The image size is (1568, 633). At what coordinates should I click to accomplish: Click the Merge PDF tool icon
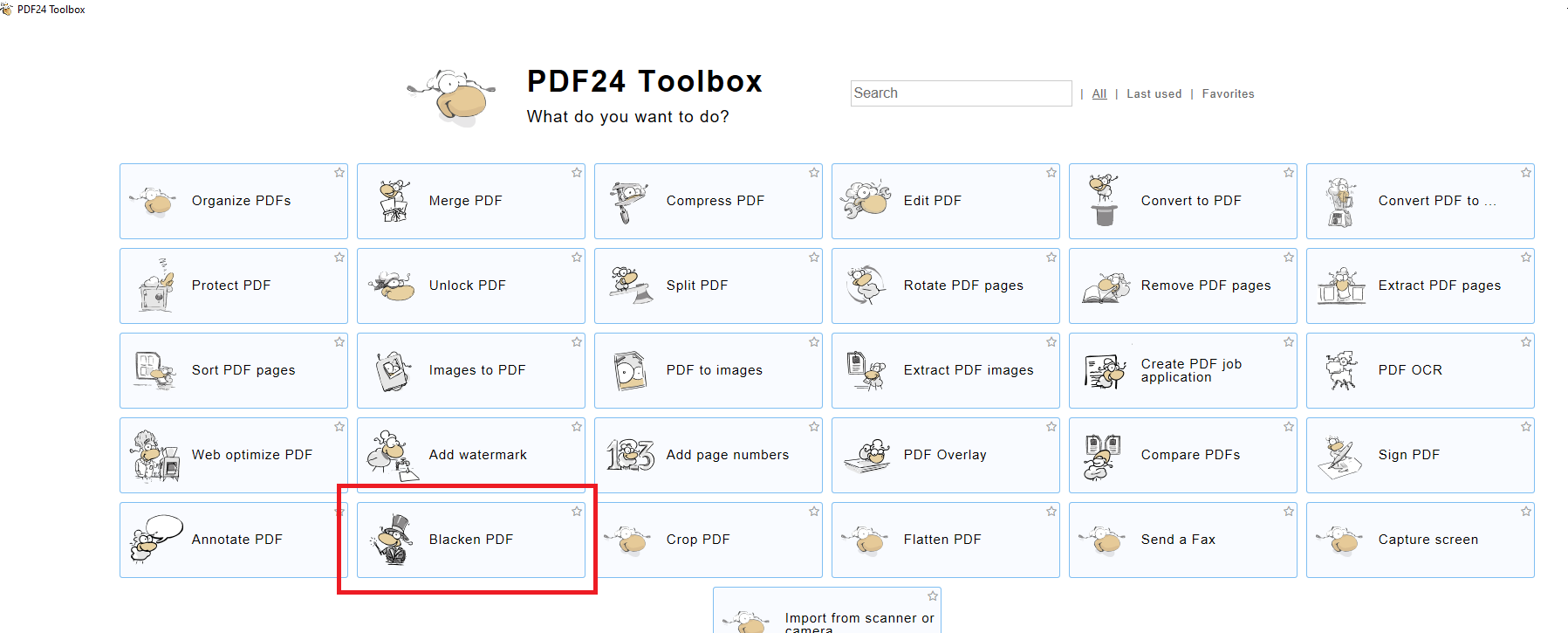tap(394, 201)
